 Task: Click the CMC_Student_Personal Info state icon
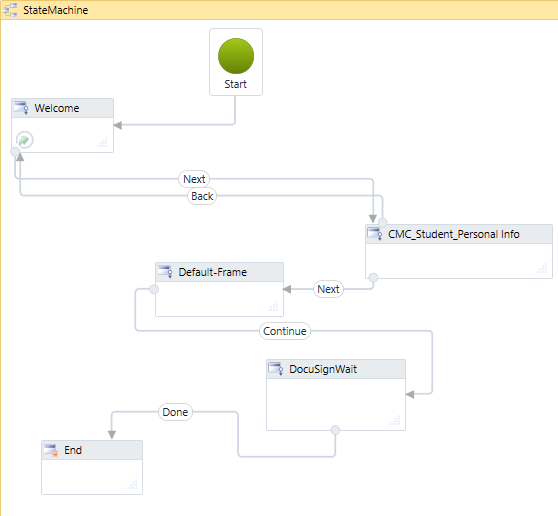coord(375,234)
